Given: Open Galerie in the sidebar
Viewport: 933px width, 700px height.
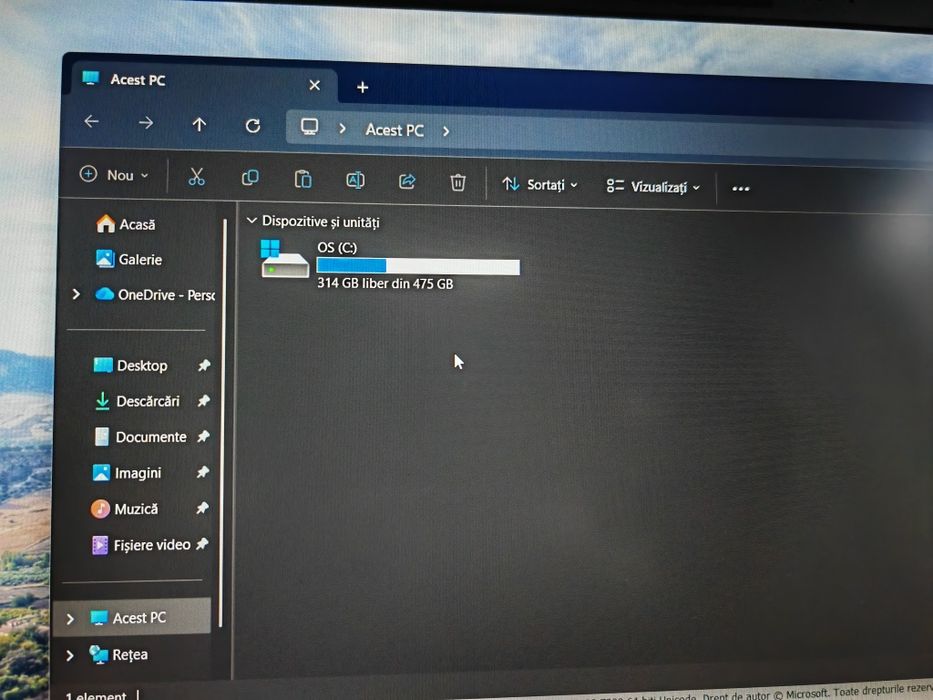Looking at the screenshot, I should (129, 259).
